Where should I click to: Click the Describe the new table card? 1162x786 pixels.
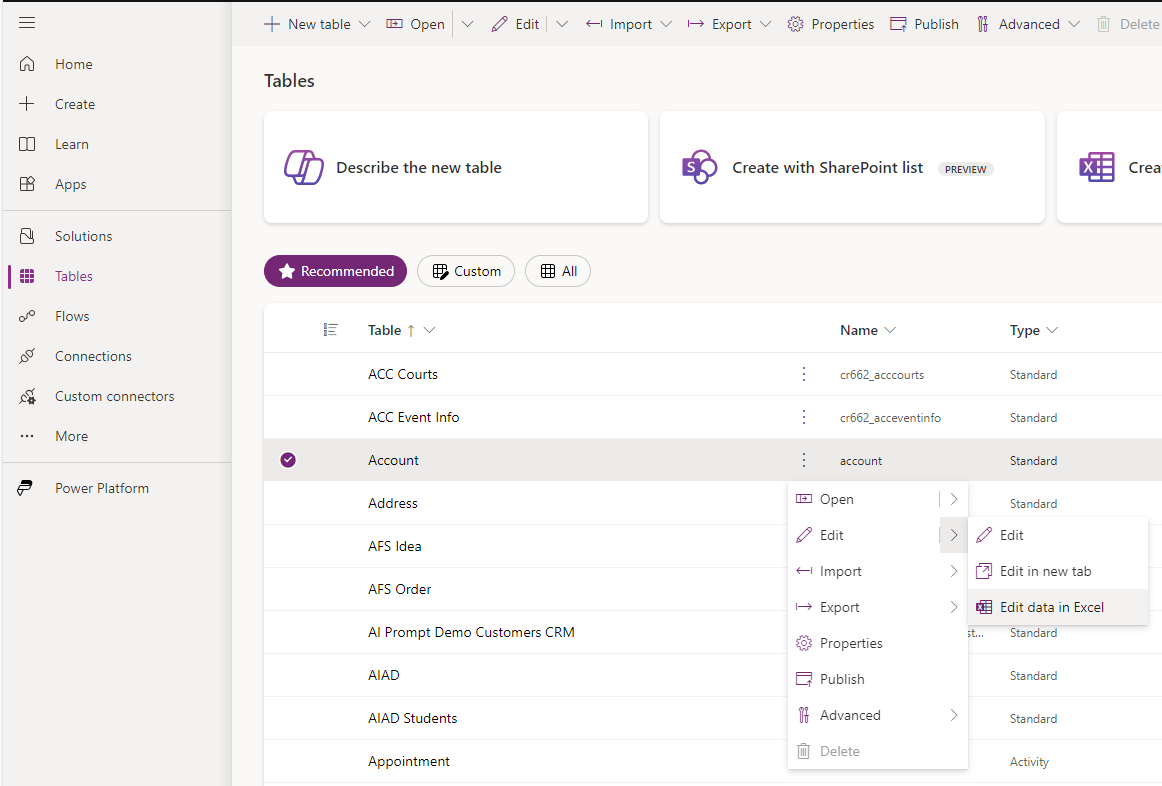click(x=455, y=167)
